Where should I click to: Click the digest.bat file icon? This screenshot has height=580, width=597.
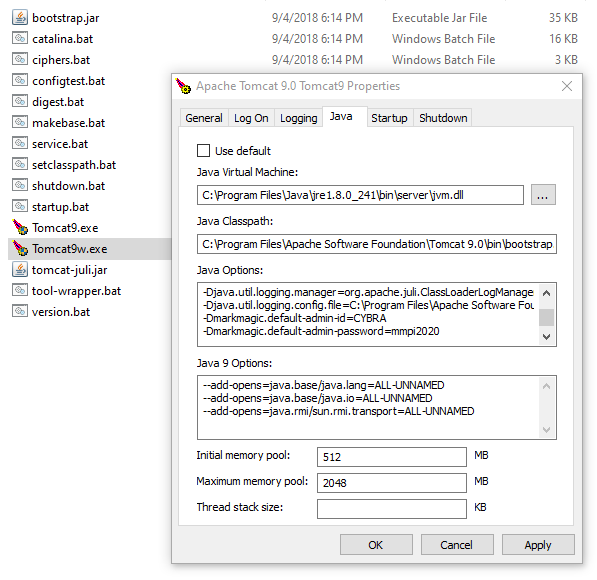tap(20, 101)
